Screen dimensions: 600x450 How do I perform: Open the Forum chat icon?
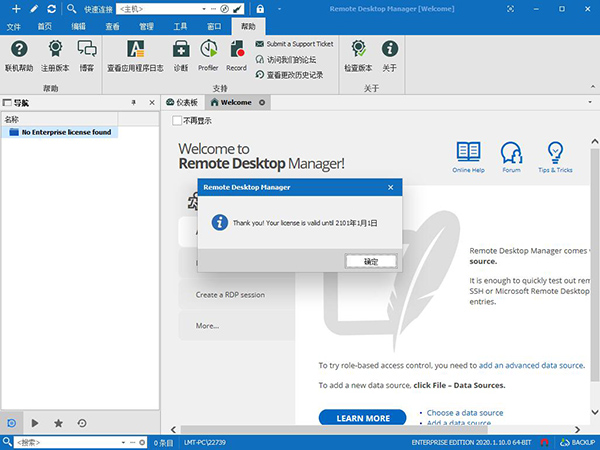pyautogui.click(x=511, y=157)
